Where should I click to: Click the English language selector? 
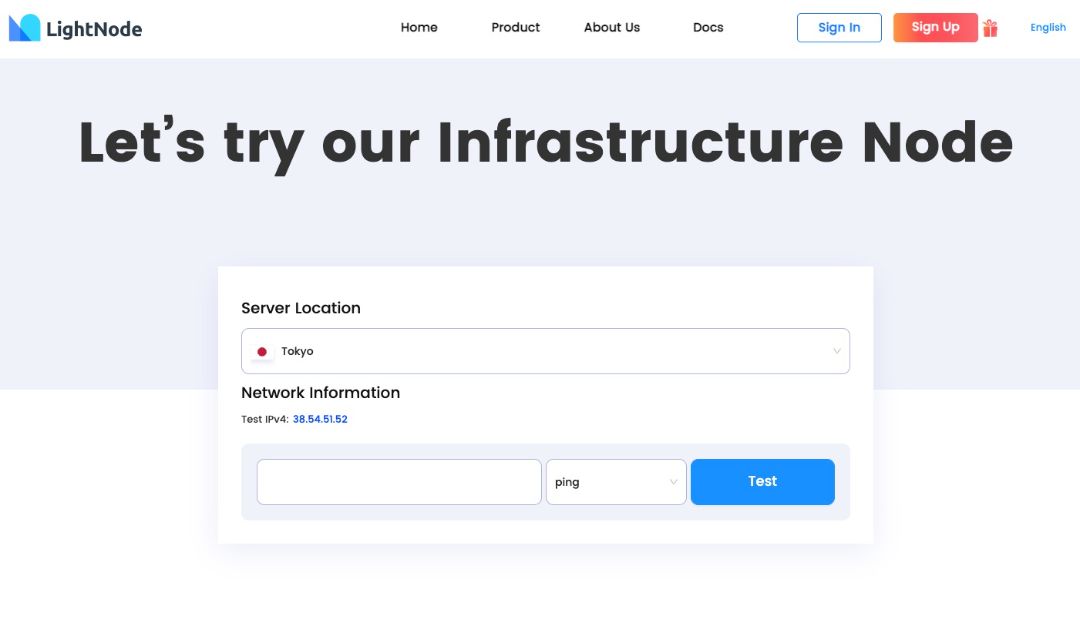[1047, 27]
